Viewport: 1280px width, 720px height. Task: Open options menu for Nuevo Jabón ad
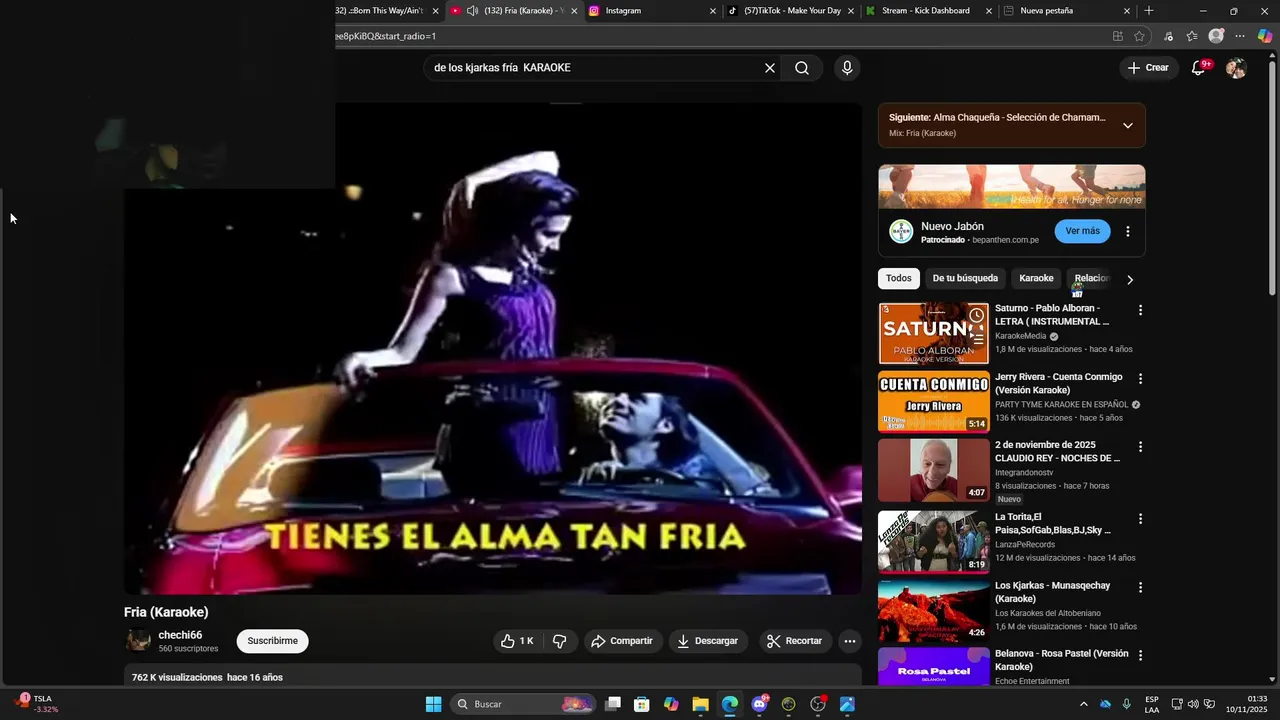(1128, 231)
